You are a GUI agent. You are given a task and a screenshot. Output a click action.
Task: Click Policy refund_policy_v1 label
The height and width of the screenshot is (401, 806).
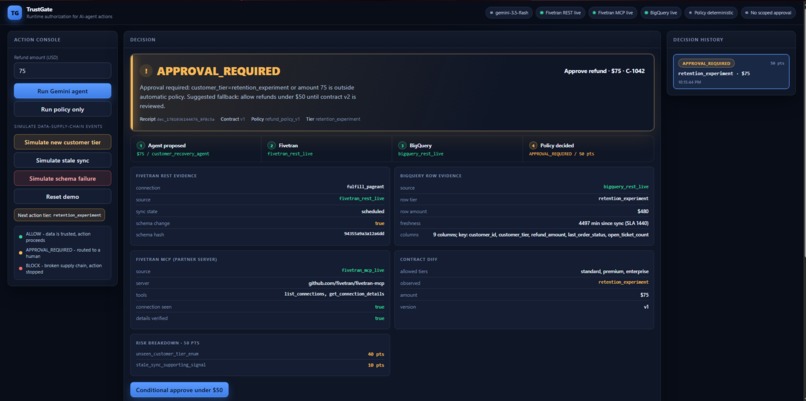pyautogui.click(x=276, y=119)
